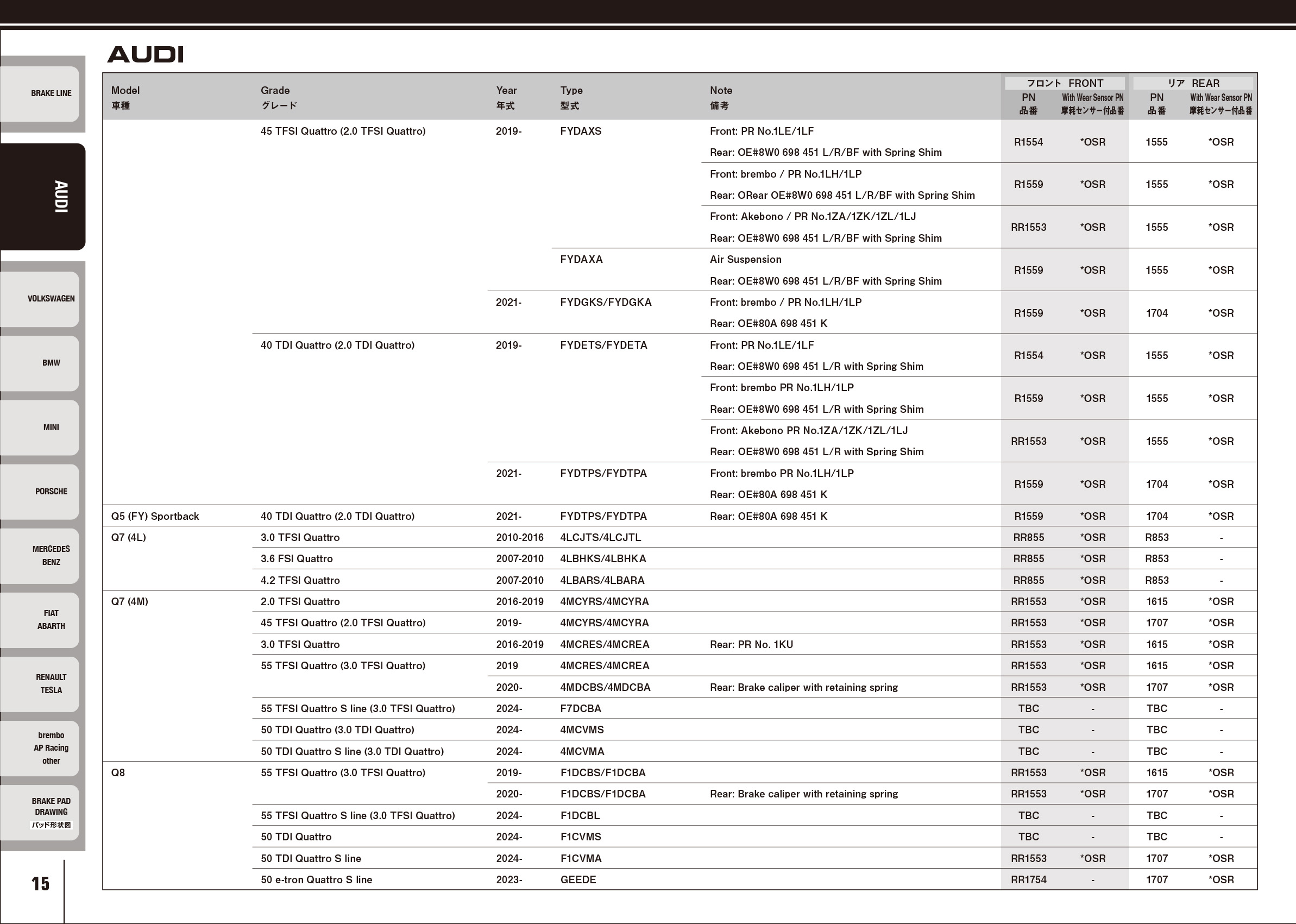The height and width of the screenshot is (924, 1296).
Task: Select type code 4MDCBS/4MDCBA
Action: point(605,687)
